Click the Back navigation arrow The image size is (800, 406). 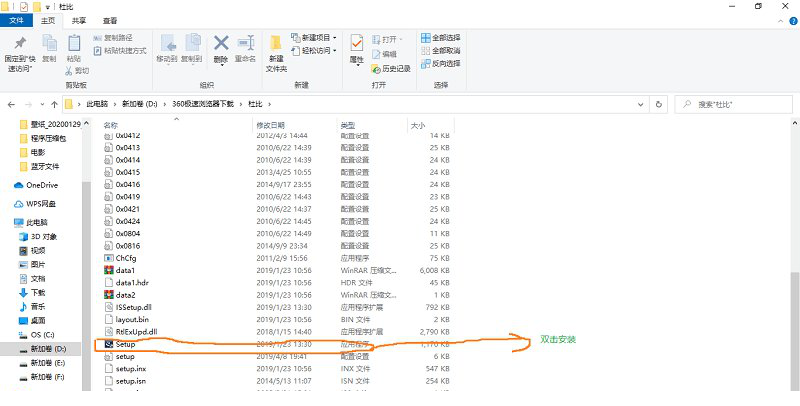[x=11, y=105]
